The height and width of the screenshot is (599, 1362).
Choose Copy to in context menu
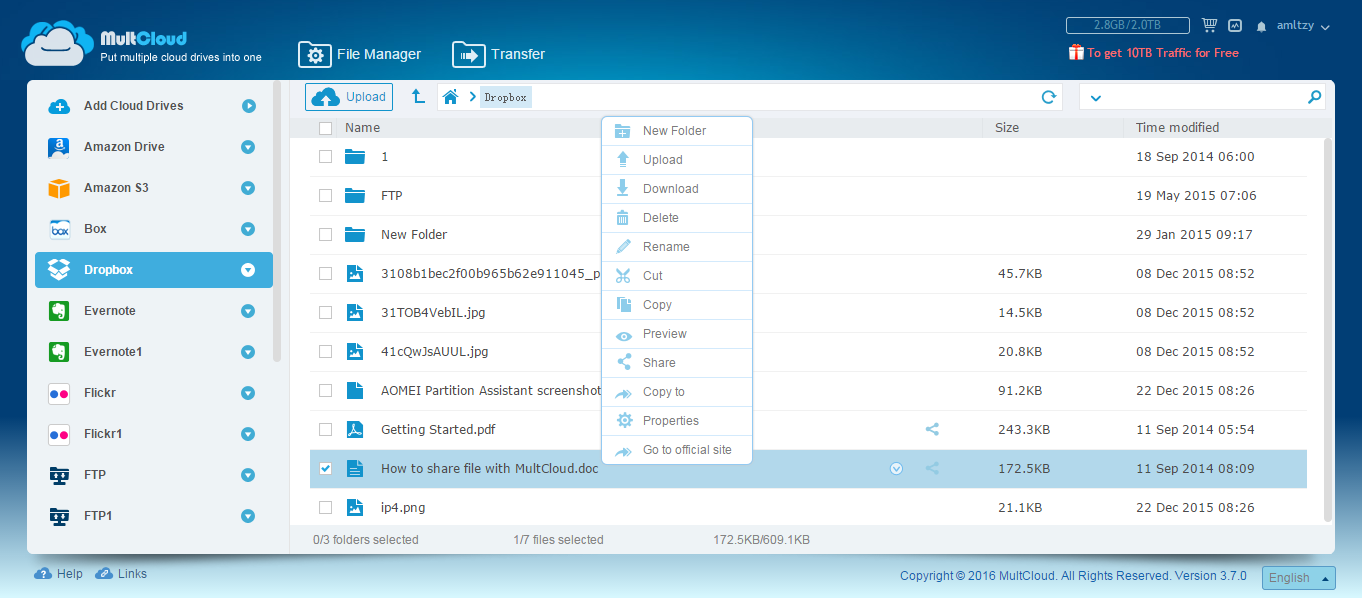click(x=677, y=392)
